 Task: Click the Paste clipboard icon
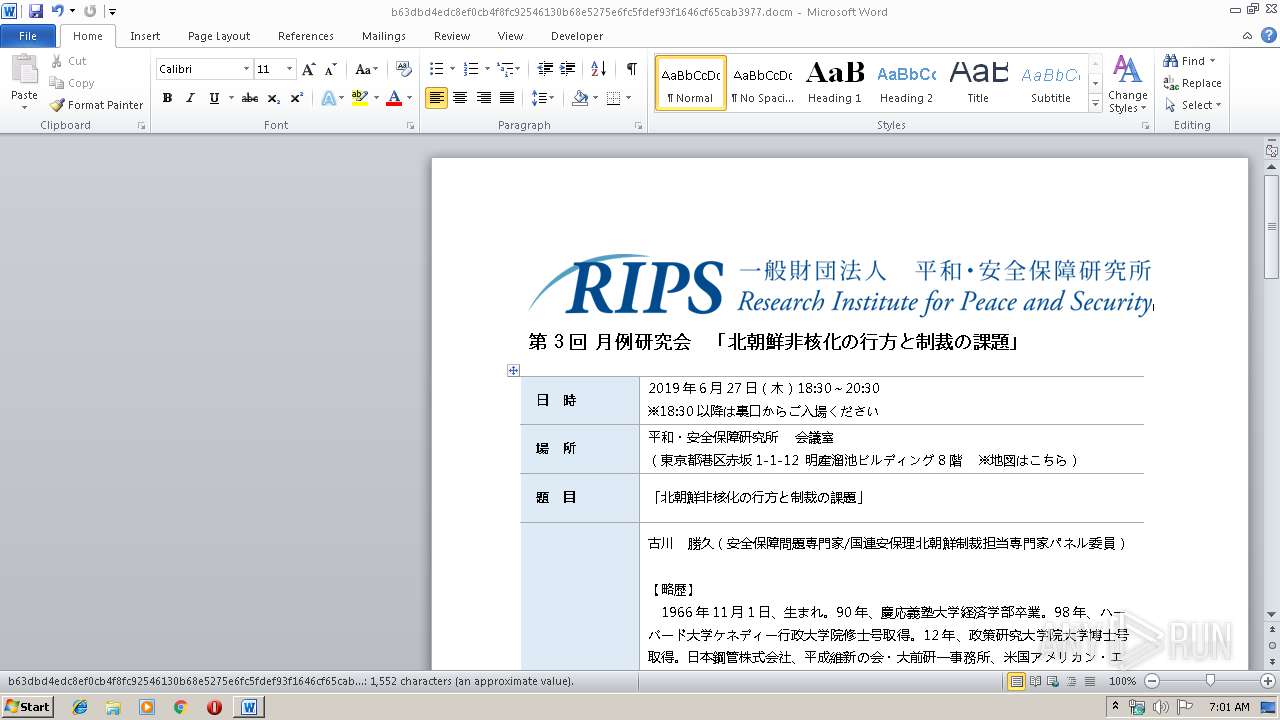[x=24, y=70]
